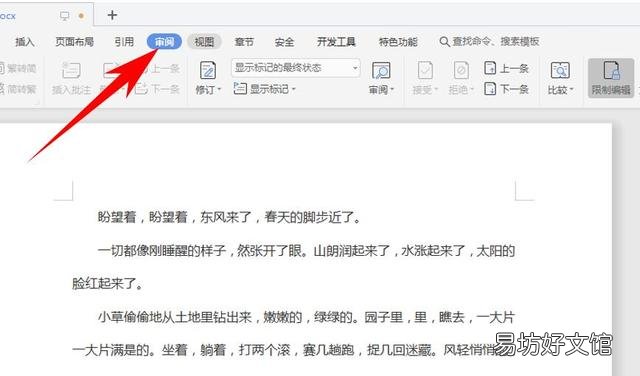Screen dimensions: 640x376
Task: Open the 开发工具 tab
Action: (x=336, y=42)
